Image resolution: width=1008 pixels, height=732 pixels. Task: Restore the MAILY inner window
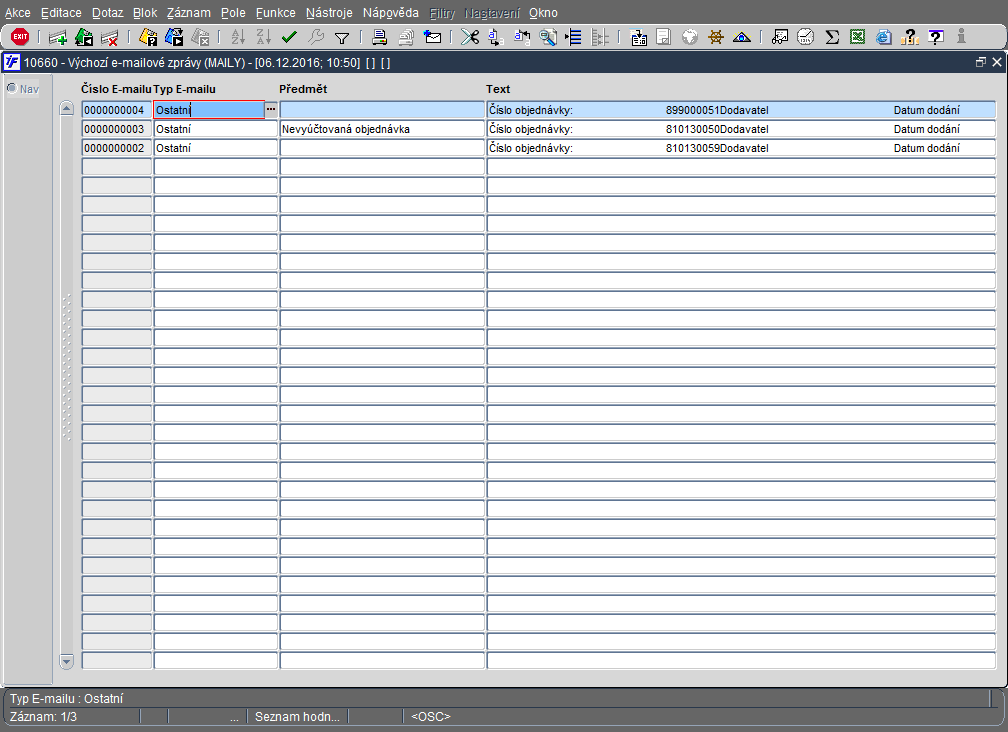tap(980, 62)
